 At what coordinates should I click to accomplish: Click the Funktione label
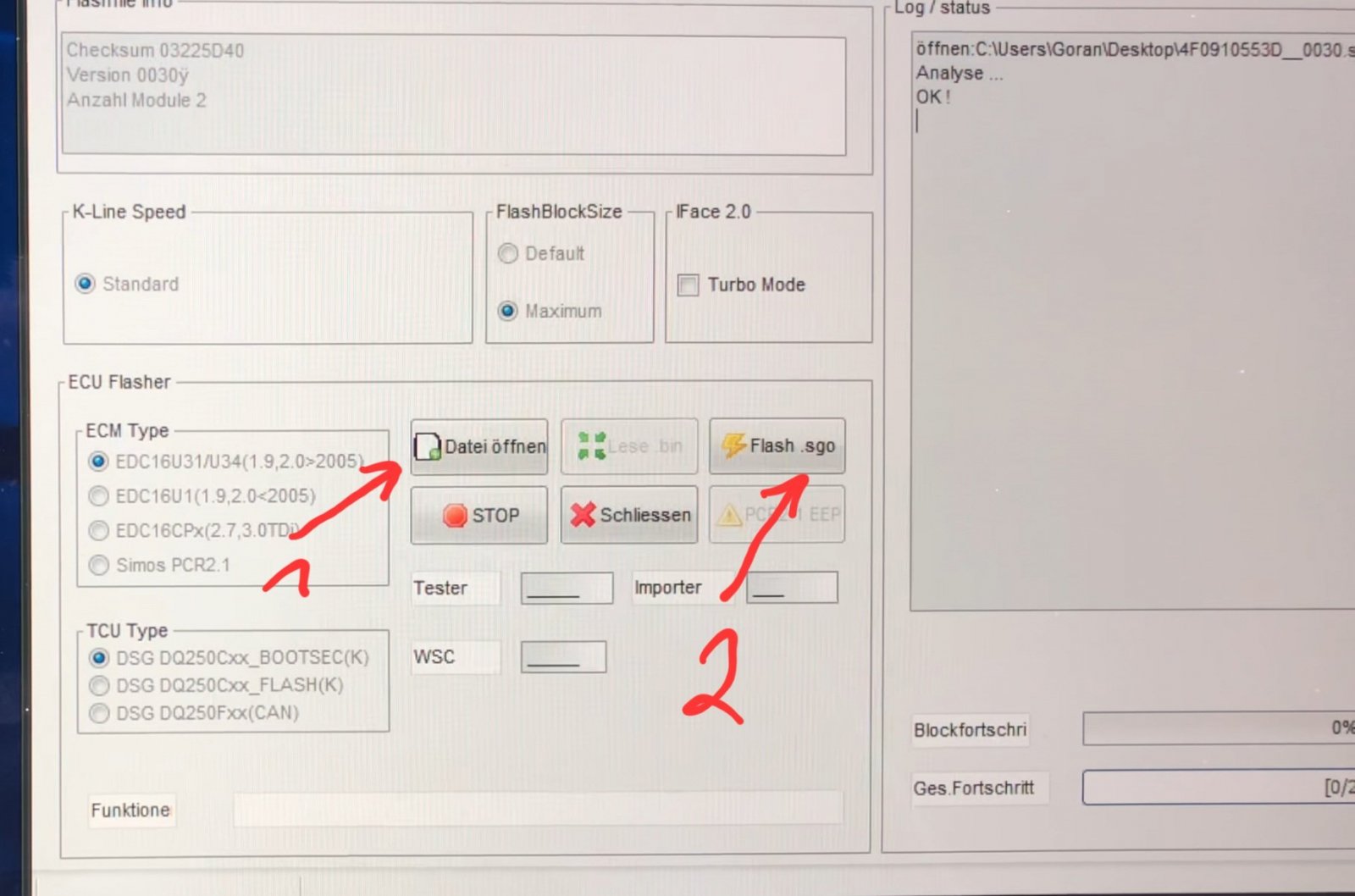(x=130, y=810)
